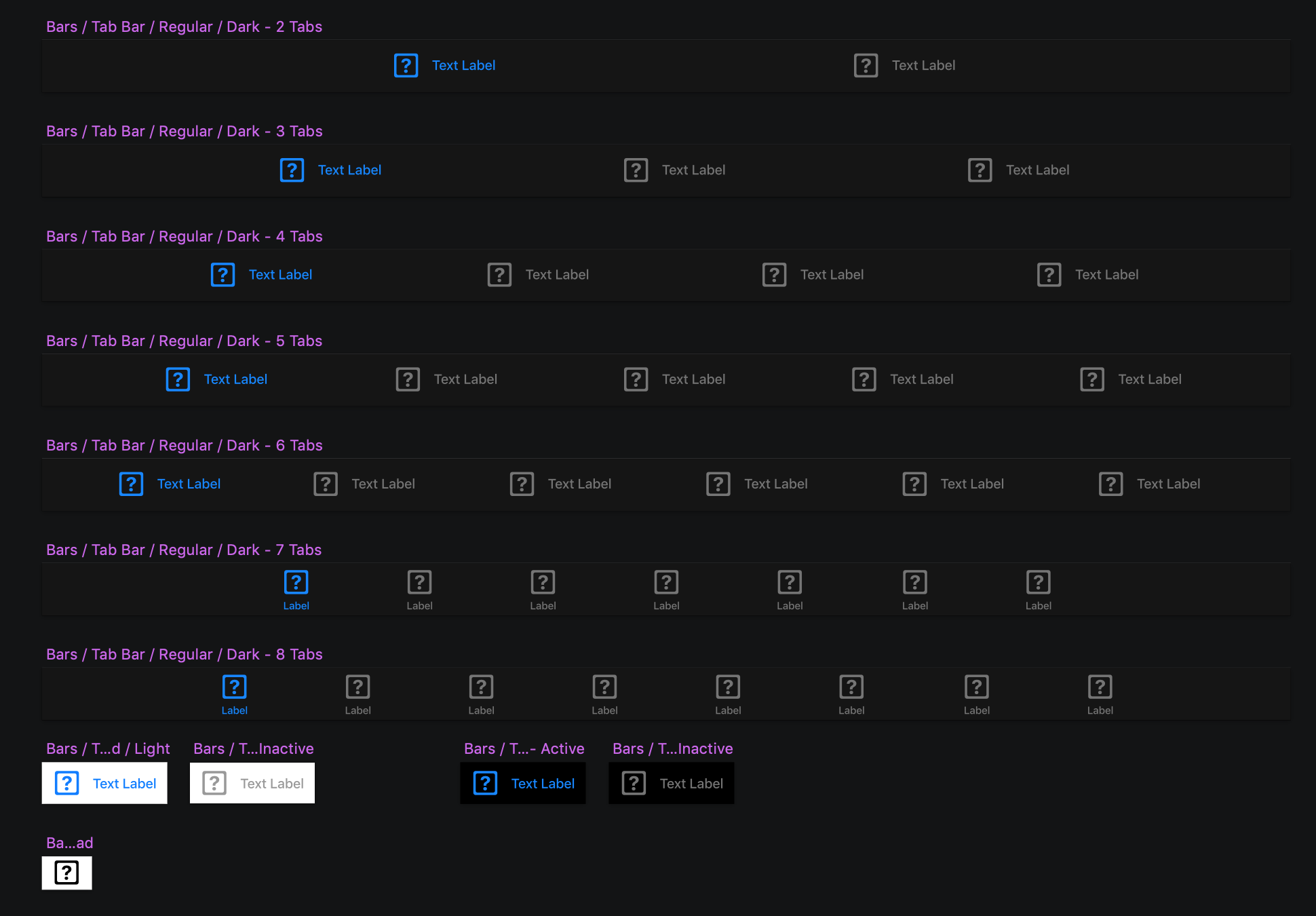Select the fifth tab's Label in the 8 Tabs bar
The height and width of the screenshot is (916, 1316).
coord(728,710)
